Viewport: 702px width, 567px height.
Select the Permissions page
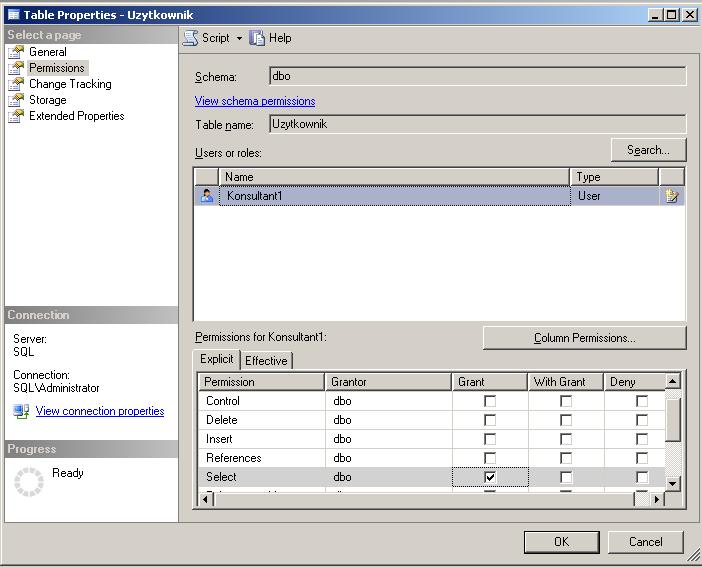[56, 68]
